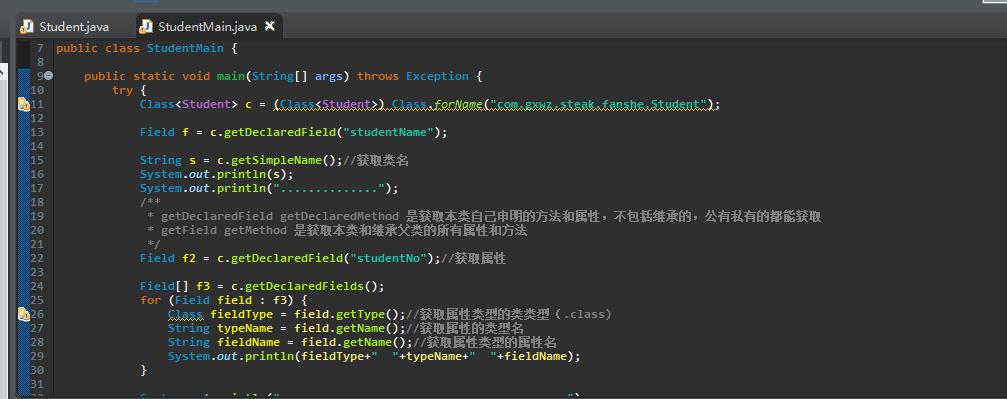Viewport: 1007px width, 399px height.
Task: Click the class name StudentMain on line 7
Action: (185, 48)
